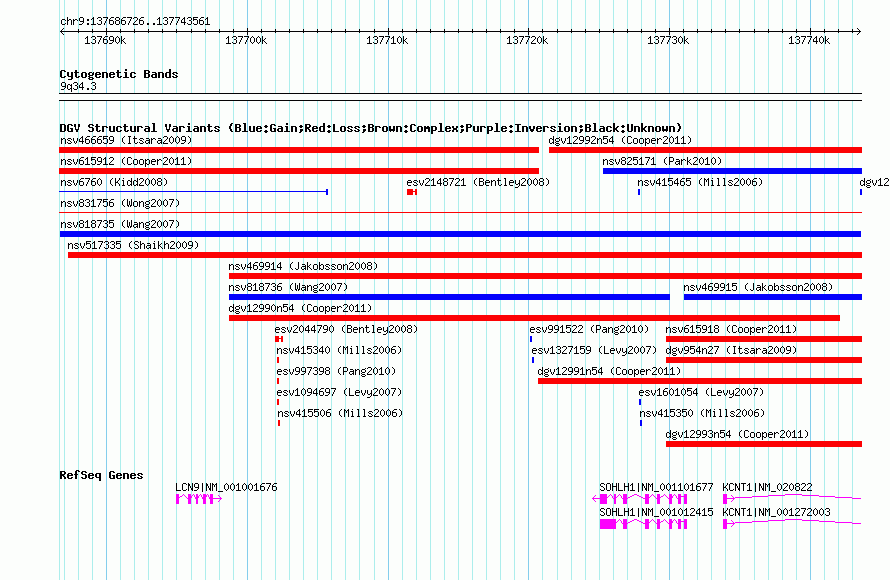Screen dimensions: 890x580
Task: Click the SOHLH1|NM_001012415 label
Action: pos(656,512)
